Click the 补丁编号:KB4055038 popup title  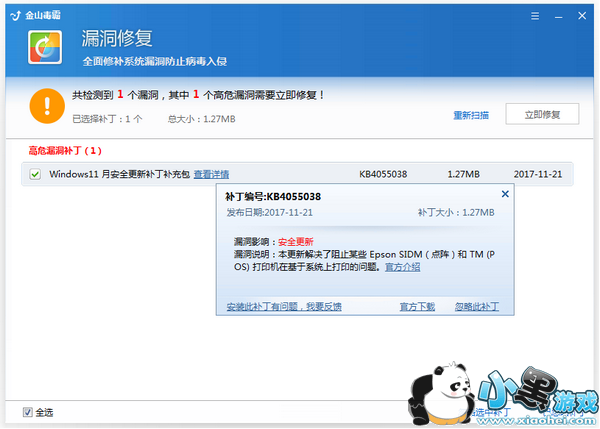click(273, 197)
